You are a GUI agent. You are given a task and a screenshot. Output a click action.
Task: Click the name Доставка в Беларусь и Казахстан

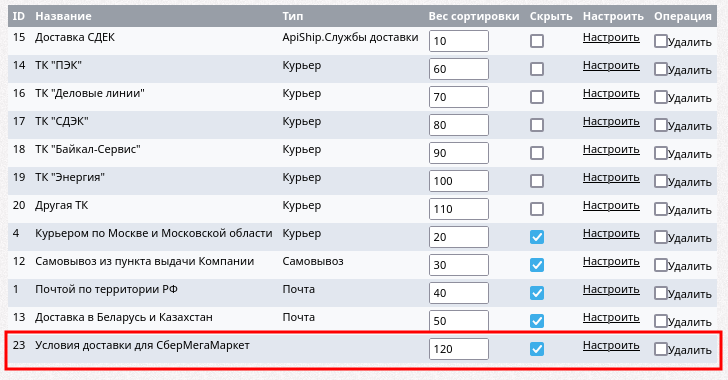tap(124, 317)
